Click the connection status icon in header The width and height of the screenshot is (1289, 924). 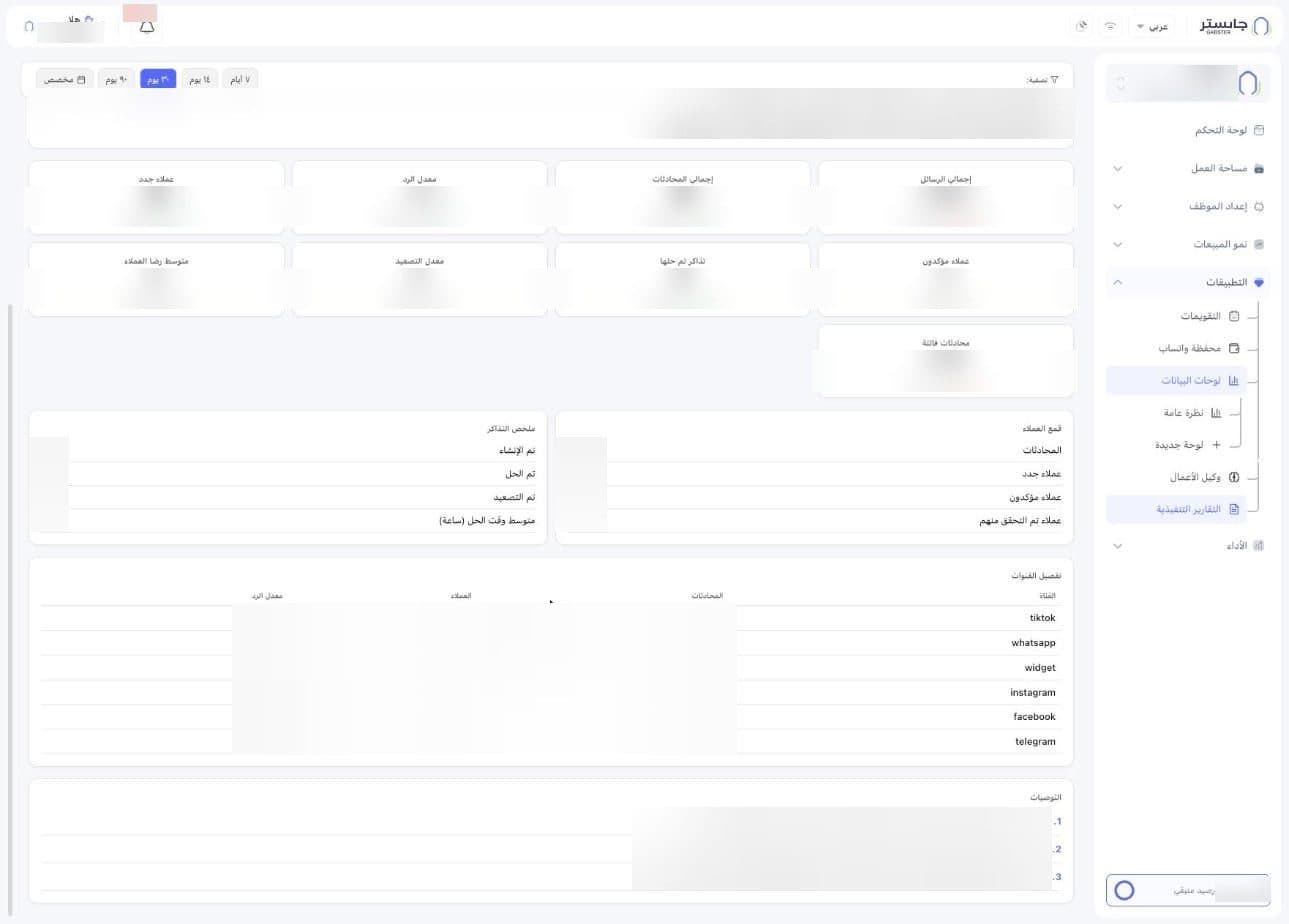1110,26
